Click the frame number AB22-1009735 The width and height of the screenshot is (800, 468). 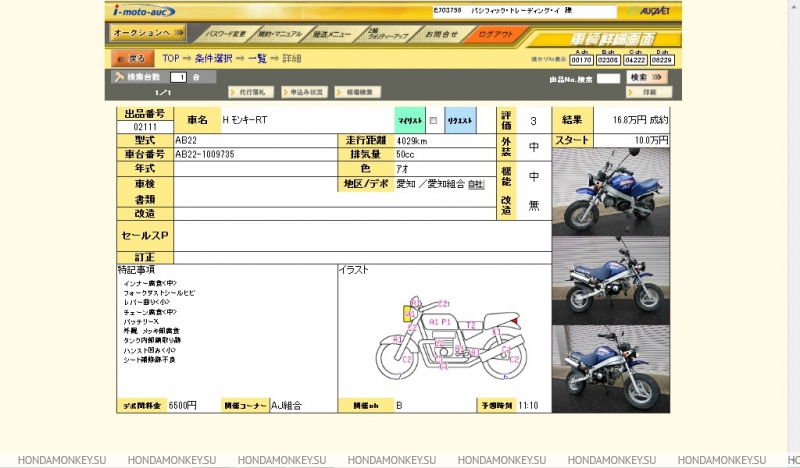pyautogui.click(x=205, y=154)
